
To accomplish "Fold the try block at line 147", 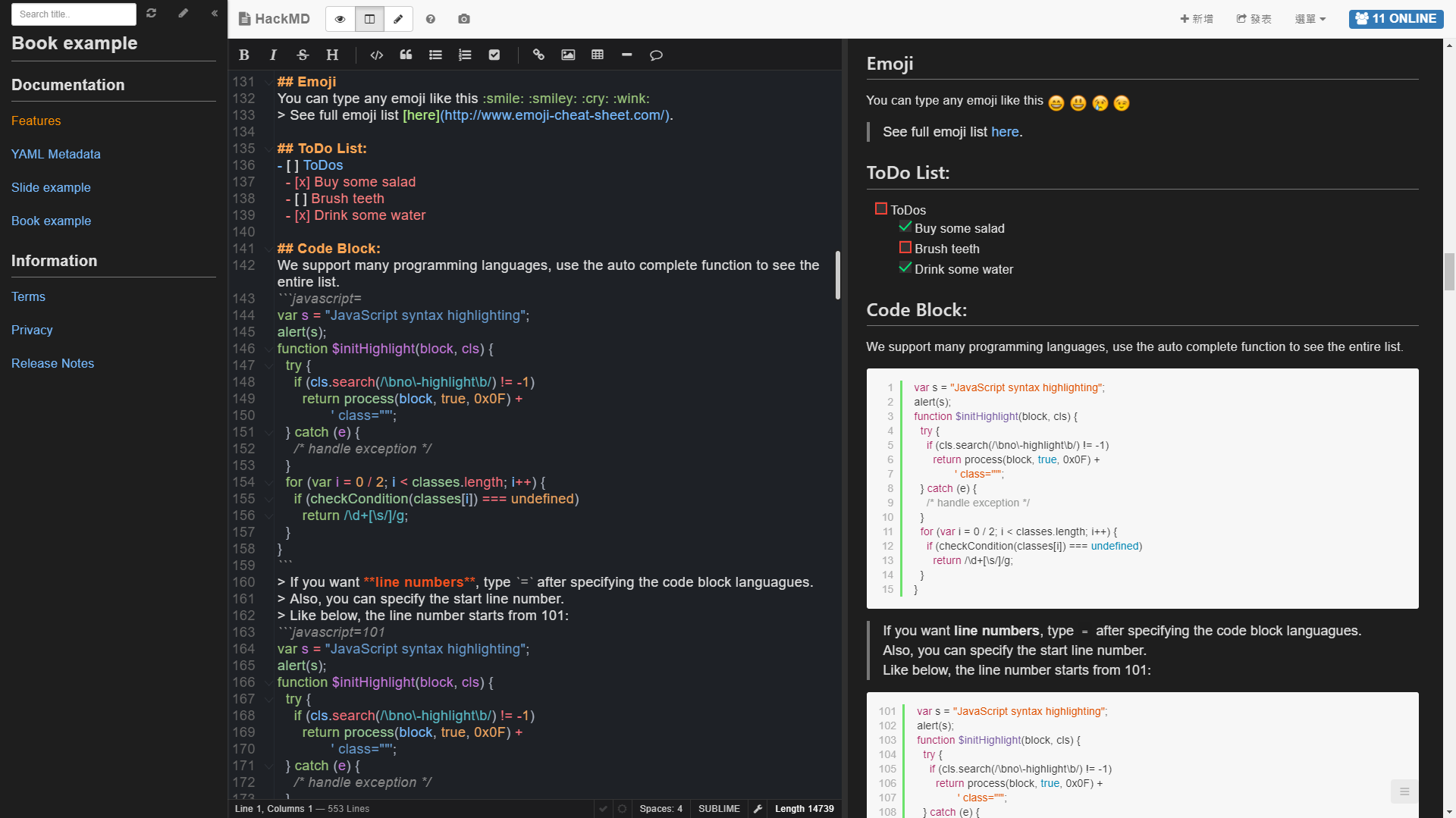I will click(x=268, y=365).
